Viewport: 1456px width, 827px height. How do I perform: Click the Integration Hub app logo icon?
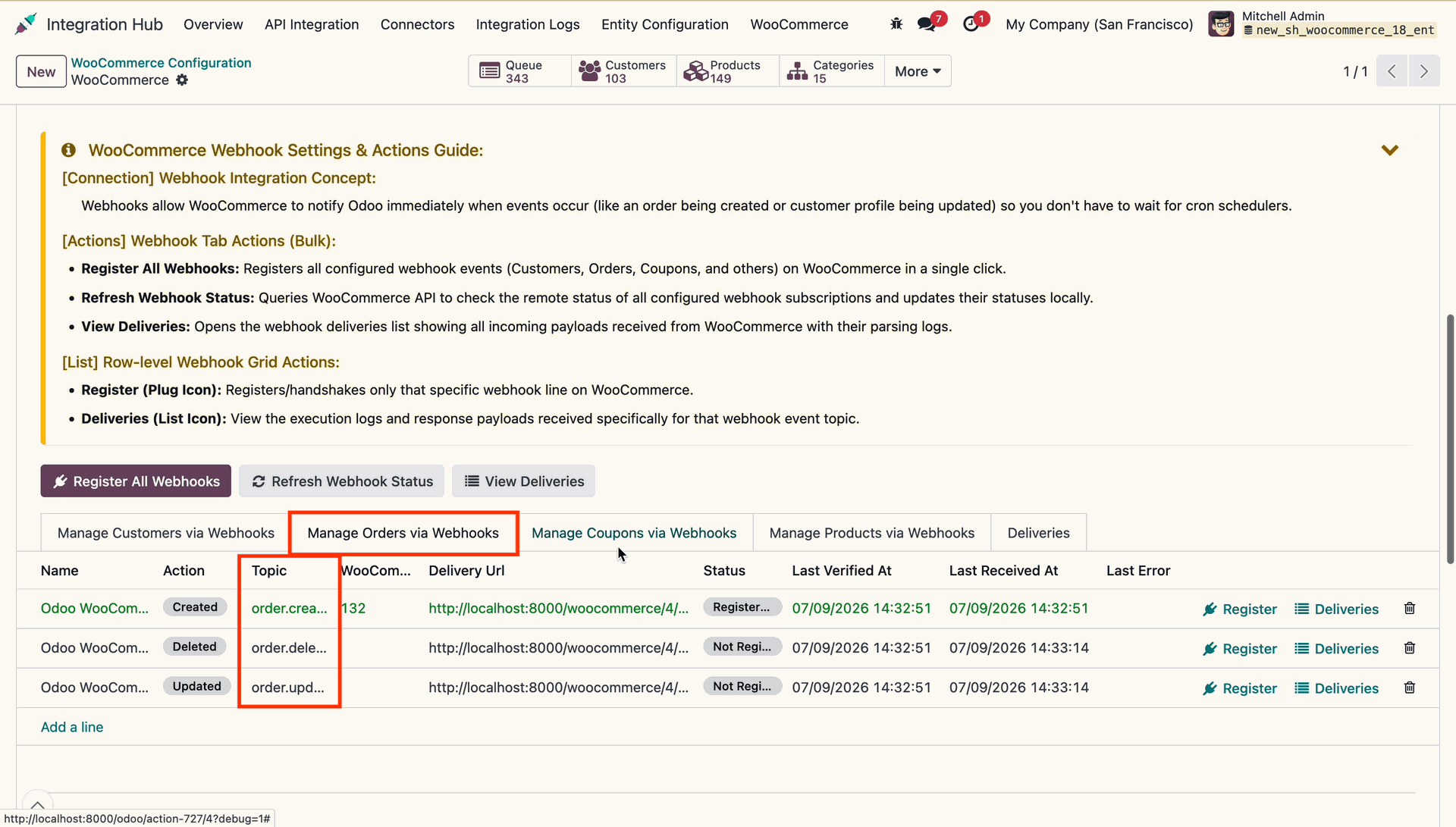(26, 24)
